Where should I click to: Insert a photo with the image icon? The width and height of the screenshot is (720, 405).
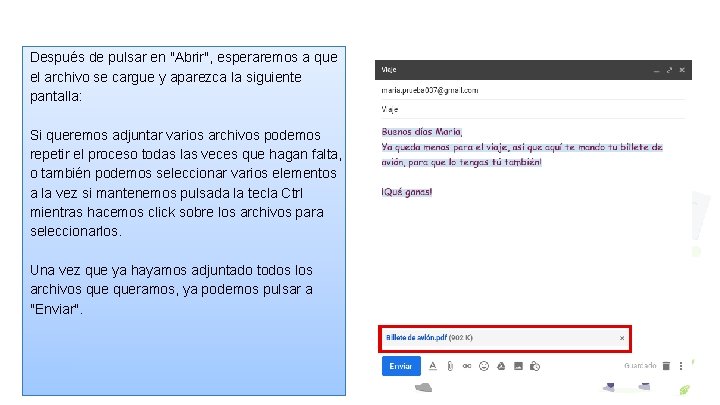[x=518, y=366]
